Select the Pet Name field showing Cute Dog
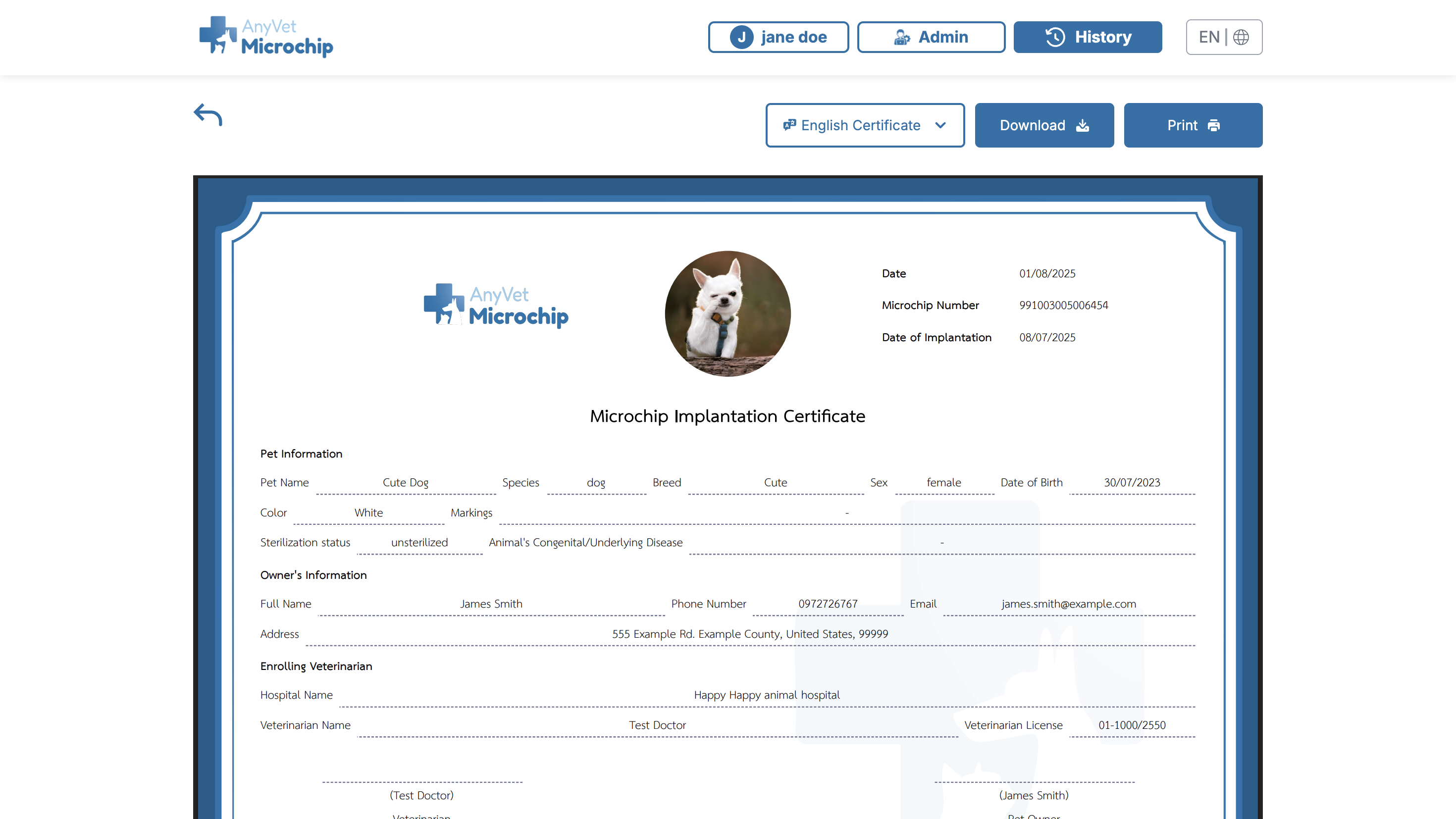This screenshot has width=1456, height=819. (x=405, y=482)
